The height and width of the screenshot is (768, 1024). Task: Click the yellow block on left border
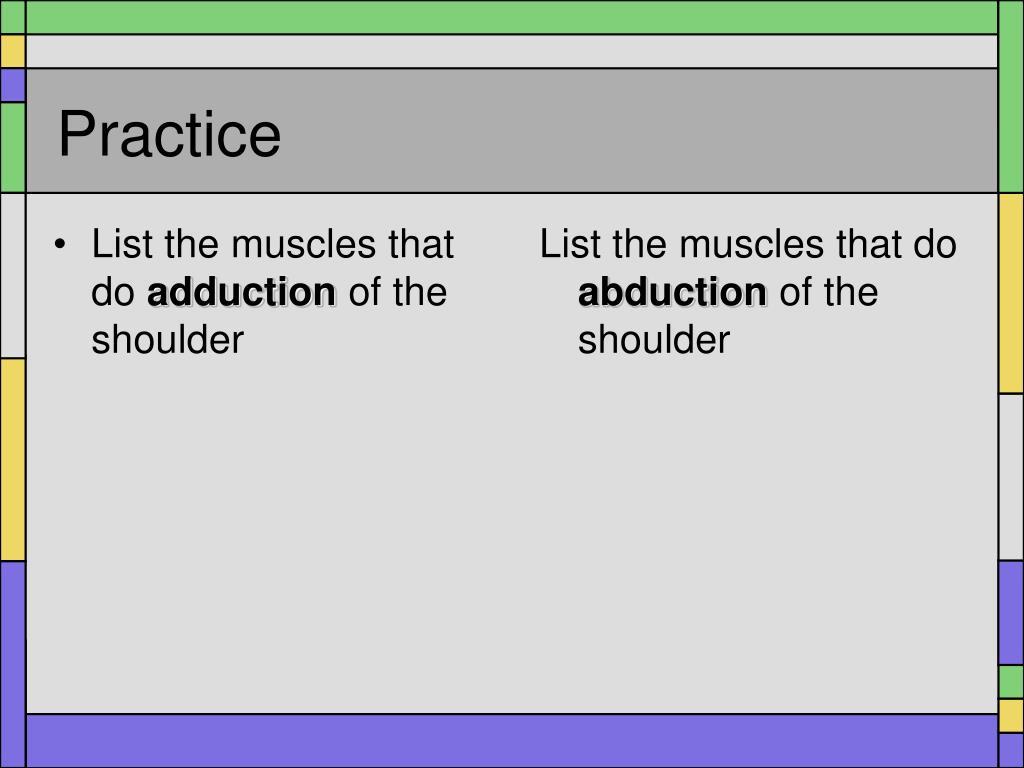[x=12, y=460]
